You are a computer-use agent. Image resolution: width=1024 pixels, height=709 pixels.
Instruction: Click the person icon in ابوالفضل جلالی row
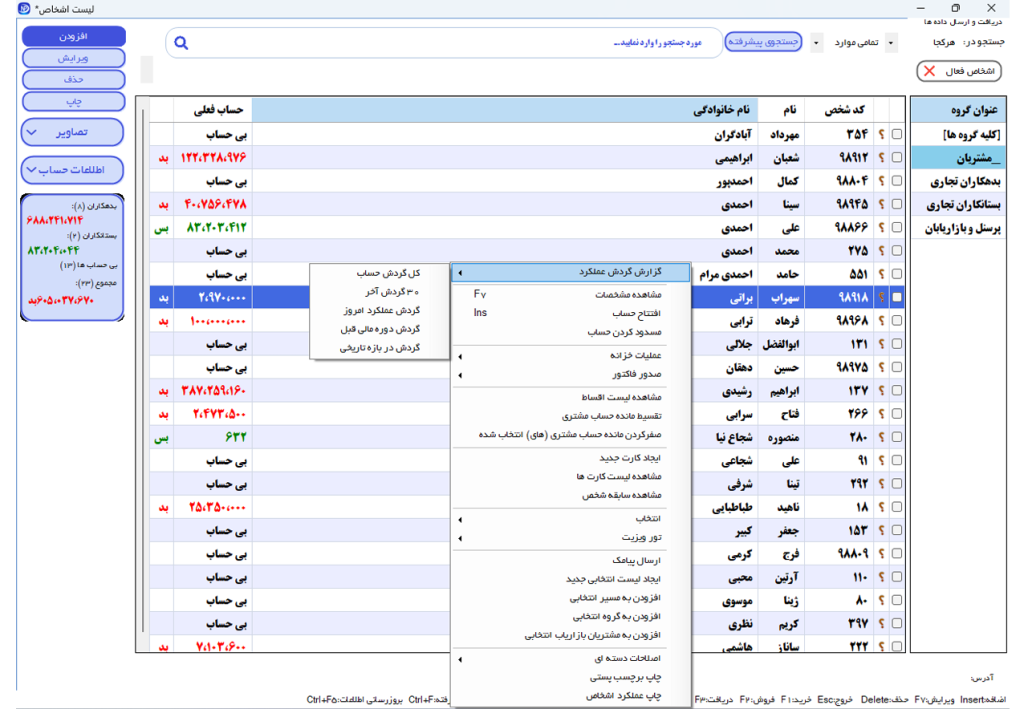point(881,344)
